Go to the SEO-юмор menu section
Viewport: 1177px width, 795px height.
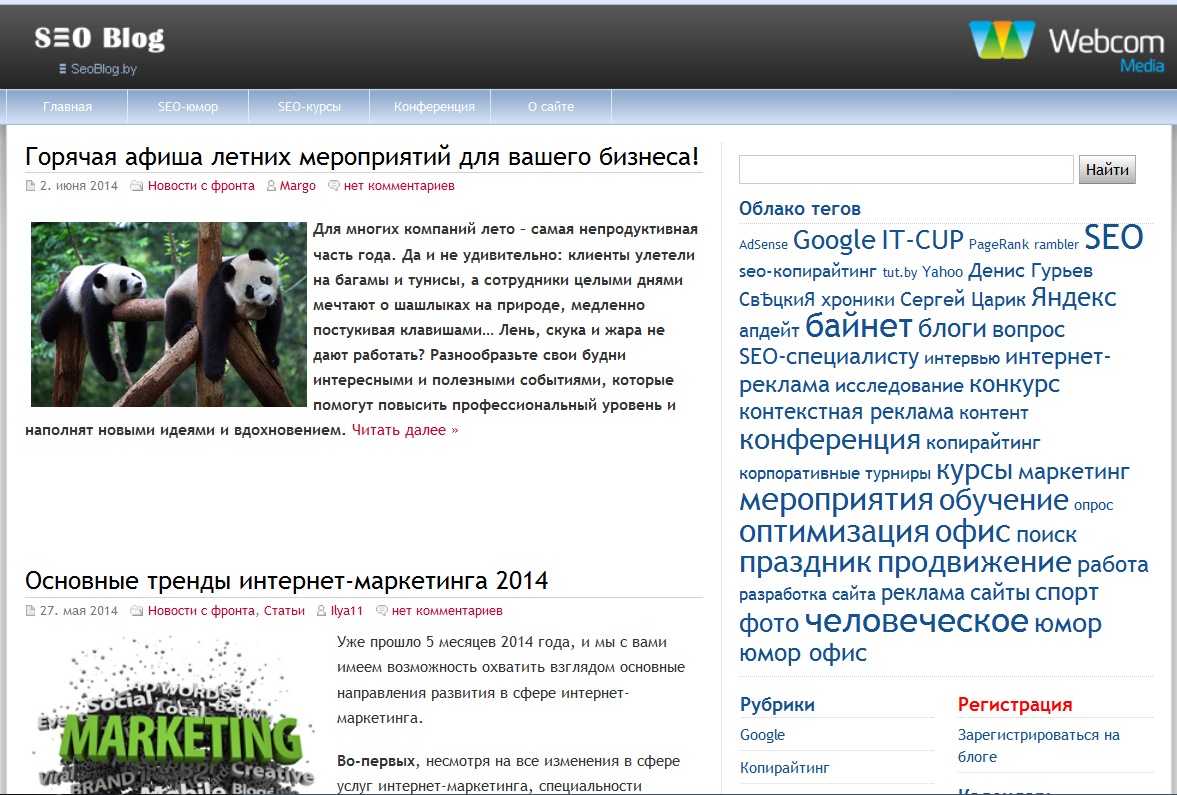188,107
